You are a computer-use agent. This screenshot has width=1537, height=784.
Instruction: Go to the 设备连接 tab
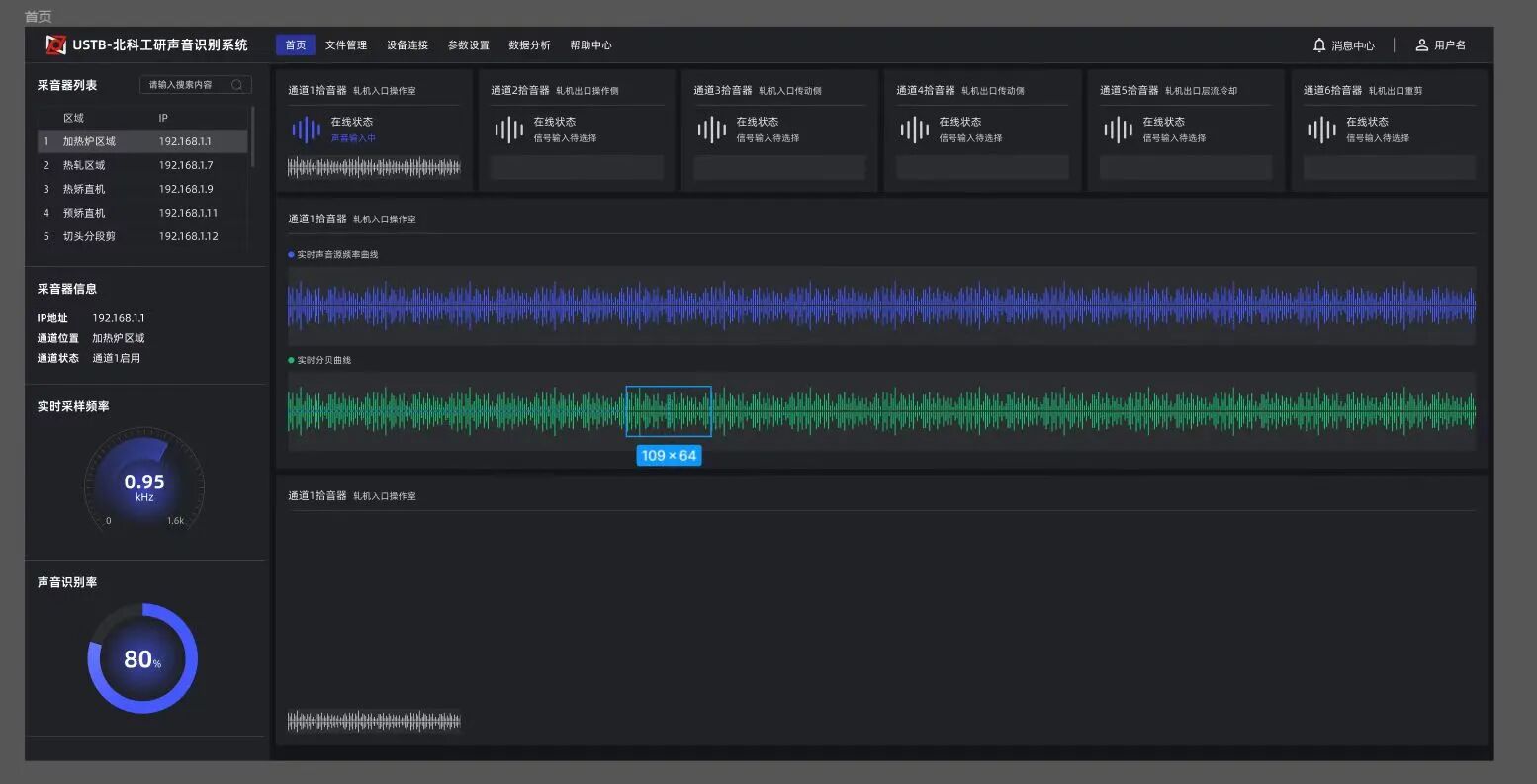tap(407, 45)
